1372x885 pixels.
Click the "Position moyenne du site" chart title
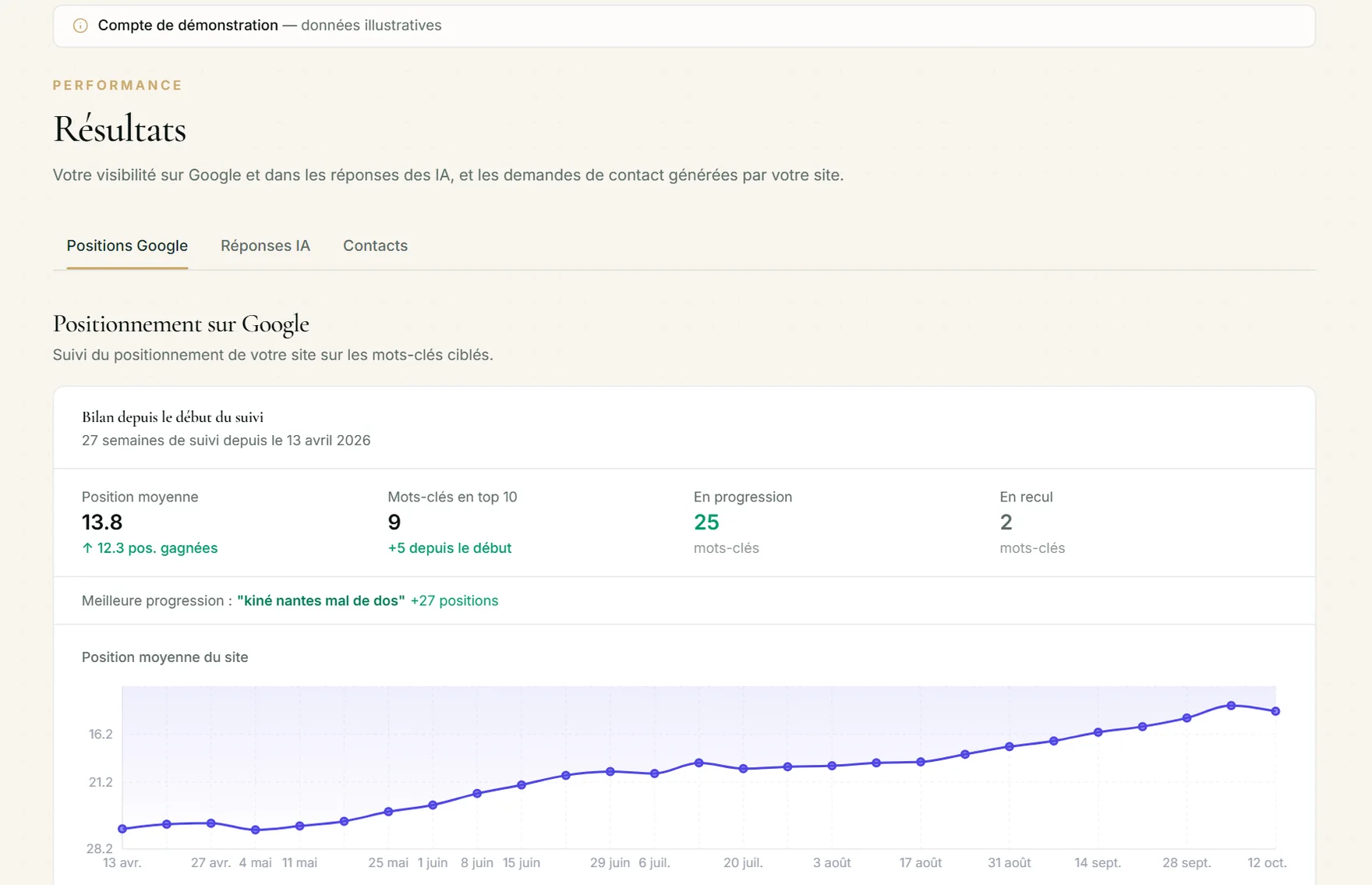165,657
